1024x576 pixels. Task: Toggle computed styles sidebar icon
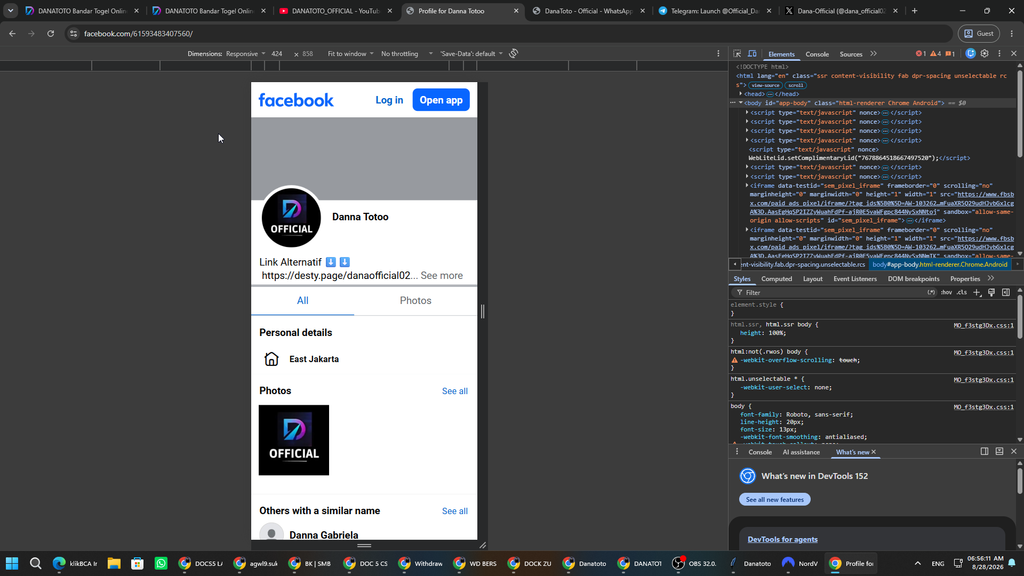1006,293
